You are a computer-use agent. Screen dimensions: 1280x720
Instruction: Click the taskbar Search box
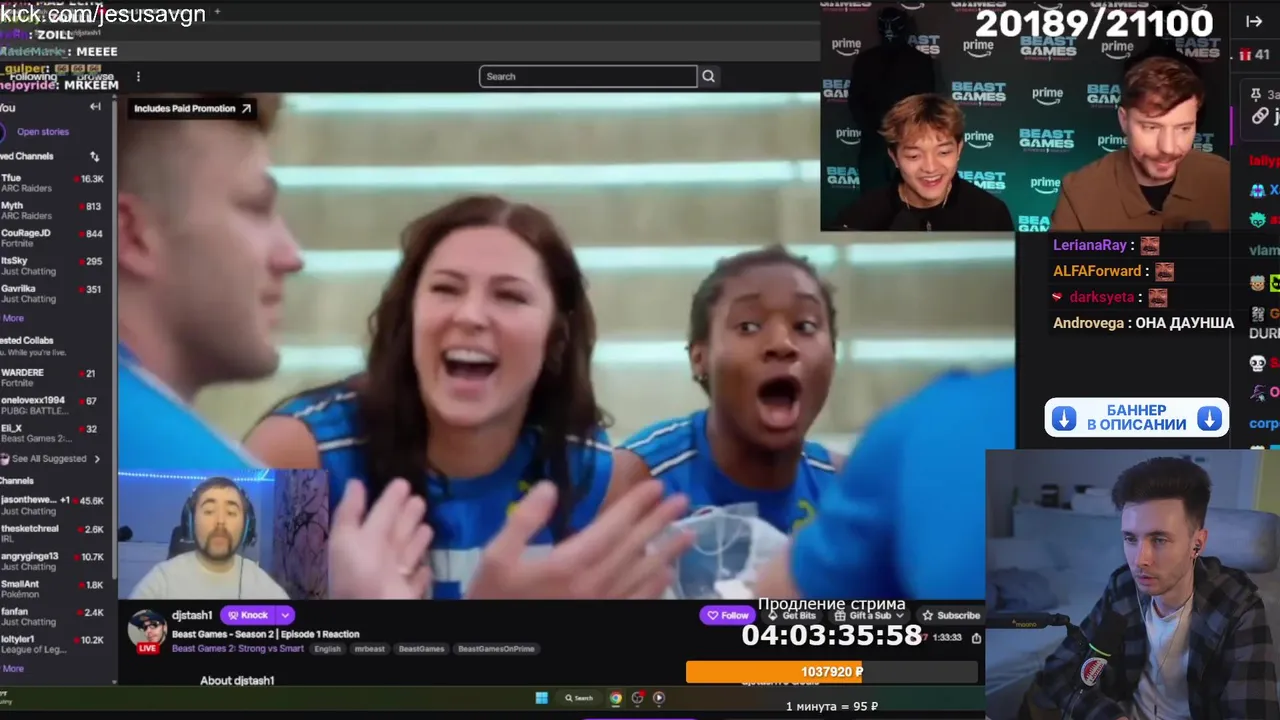point(579,698)
